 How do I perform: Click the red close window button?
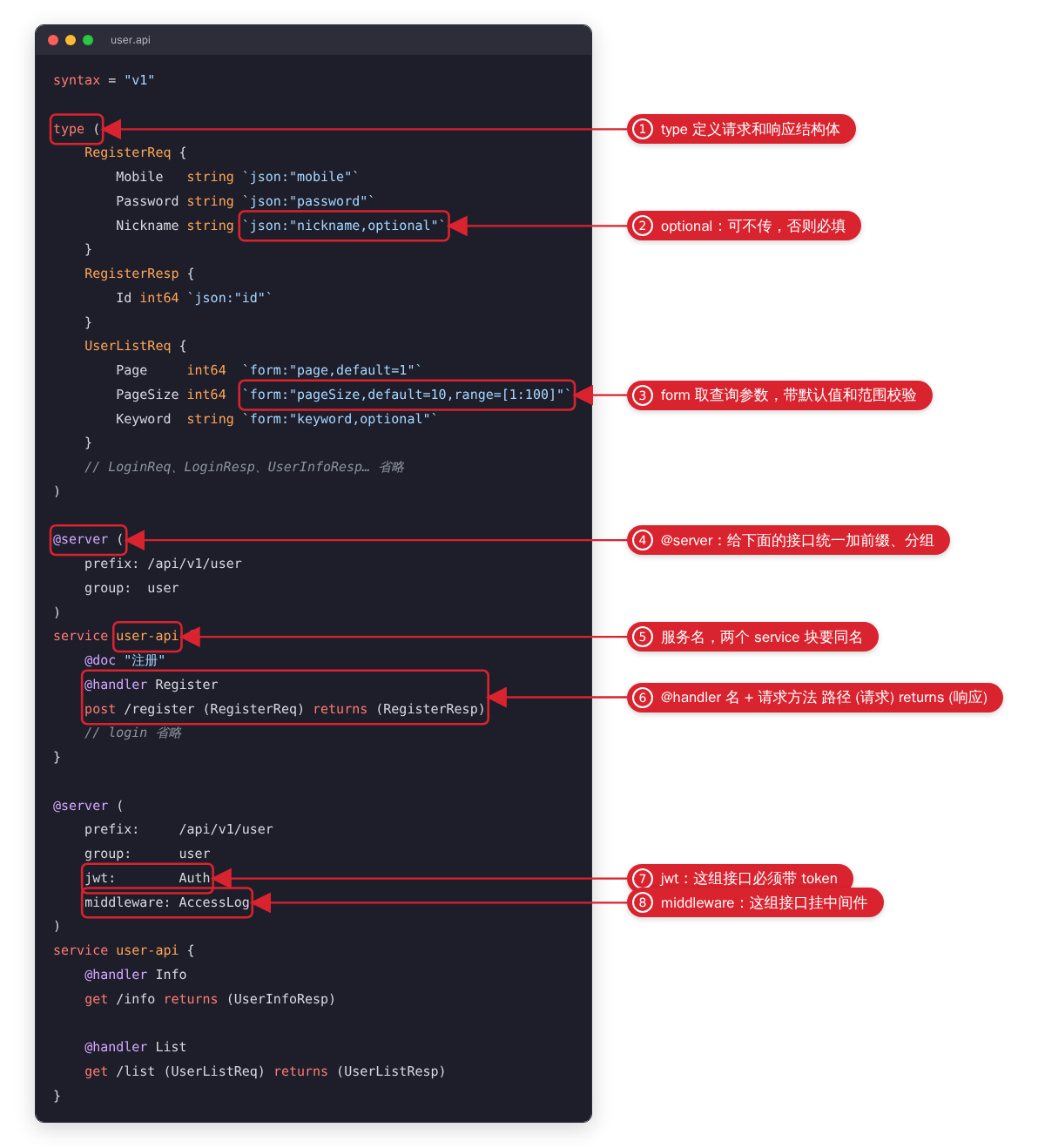[x=53, y=40]
